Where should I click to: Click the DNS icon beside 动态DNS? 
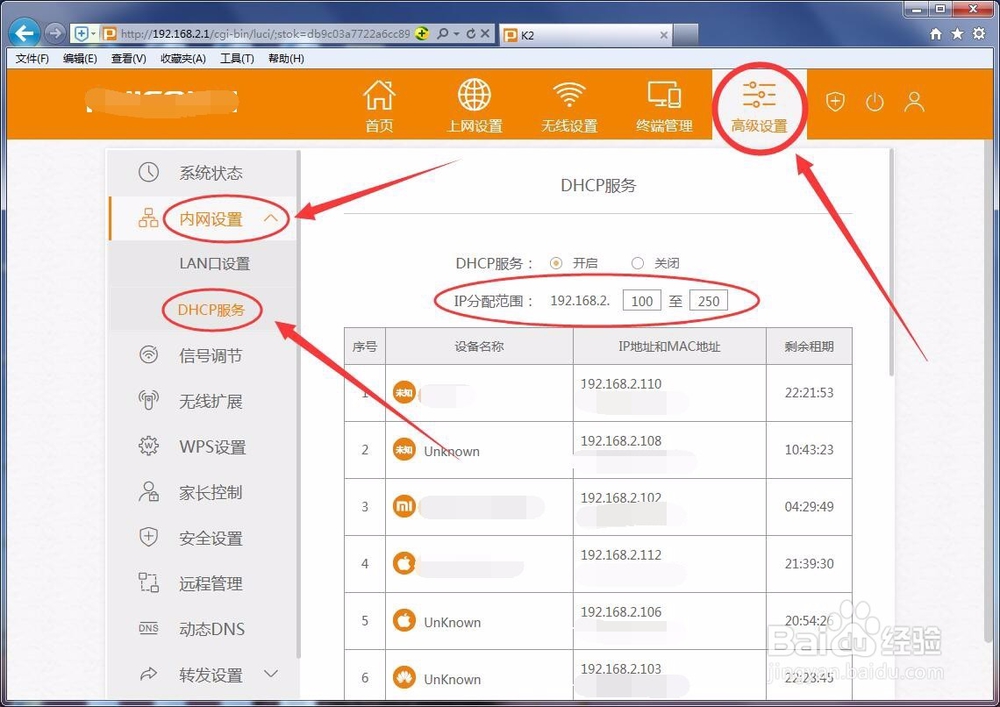[x=147, y=628]
